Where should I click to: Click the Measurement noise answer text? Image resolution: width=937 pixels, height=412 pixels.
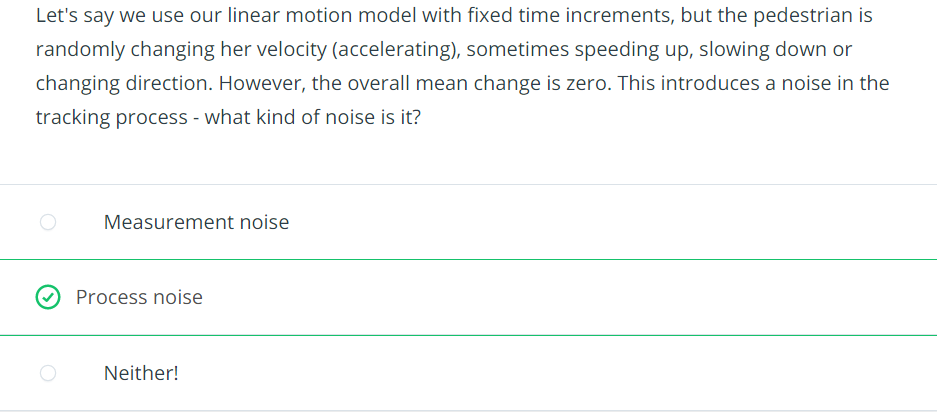[196, 222]
